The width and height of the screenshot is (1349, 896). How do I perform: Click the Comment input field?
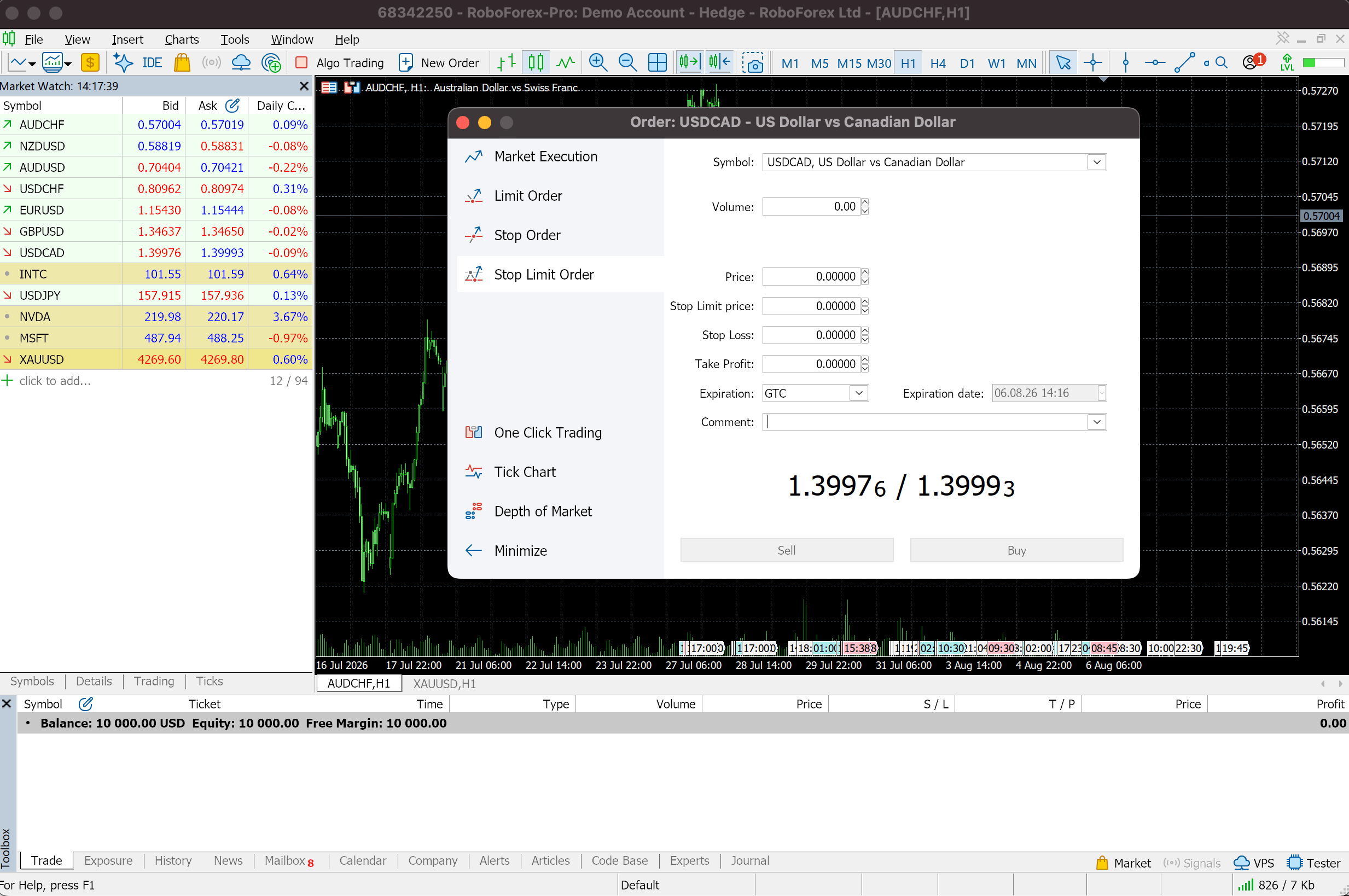pos(925,422)
